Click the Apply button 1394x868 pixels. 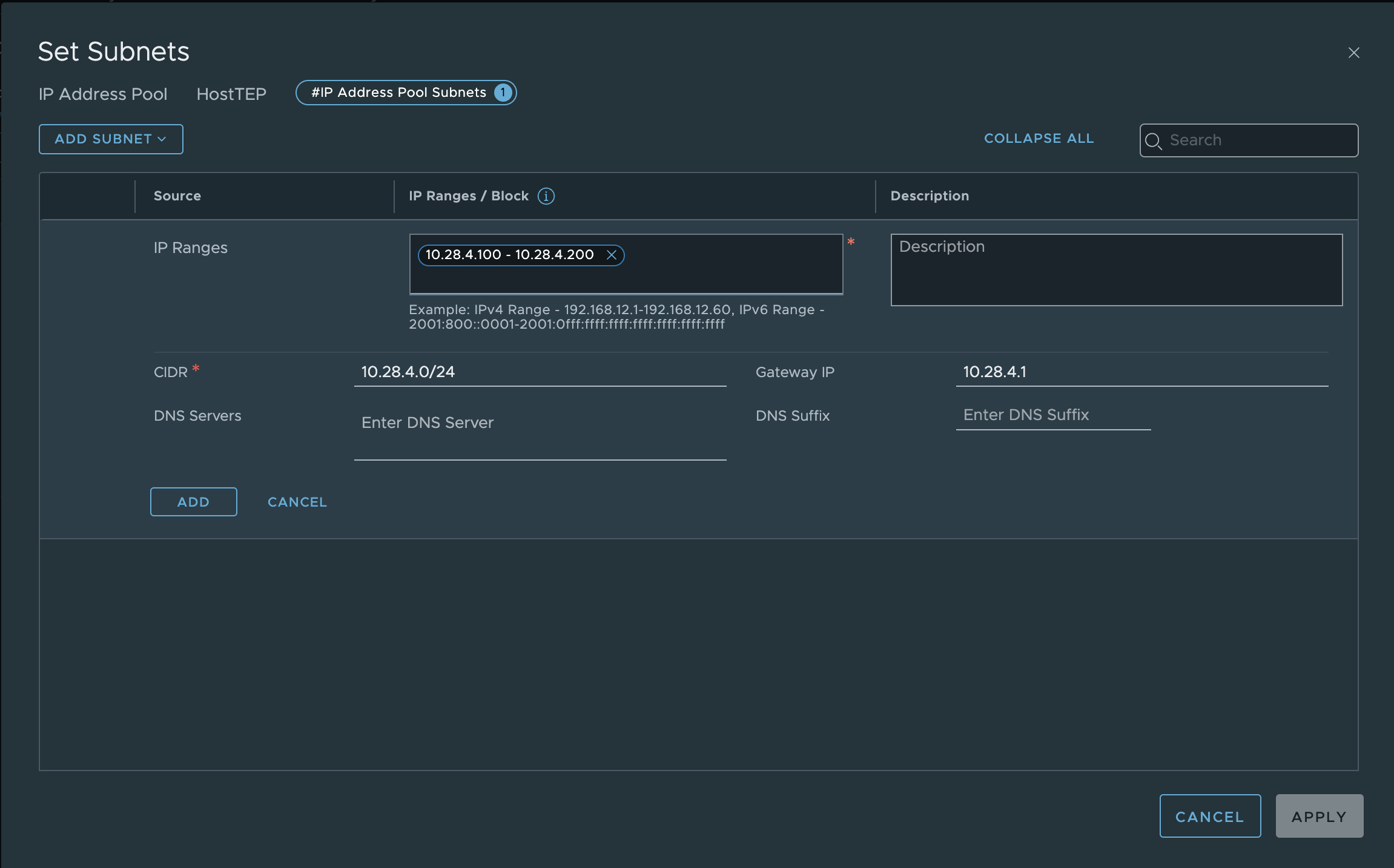pos(1319,817)
